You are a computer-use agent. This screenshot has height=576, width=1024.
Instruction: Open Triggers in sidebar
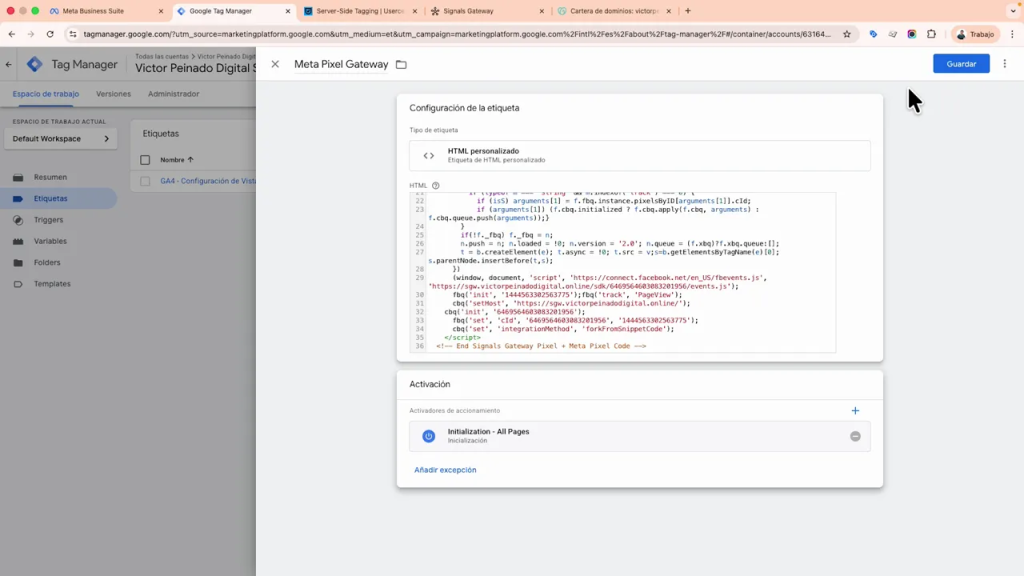[x=48, y=220]
